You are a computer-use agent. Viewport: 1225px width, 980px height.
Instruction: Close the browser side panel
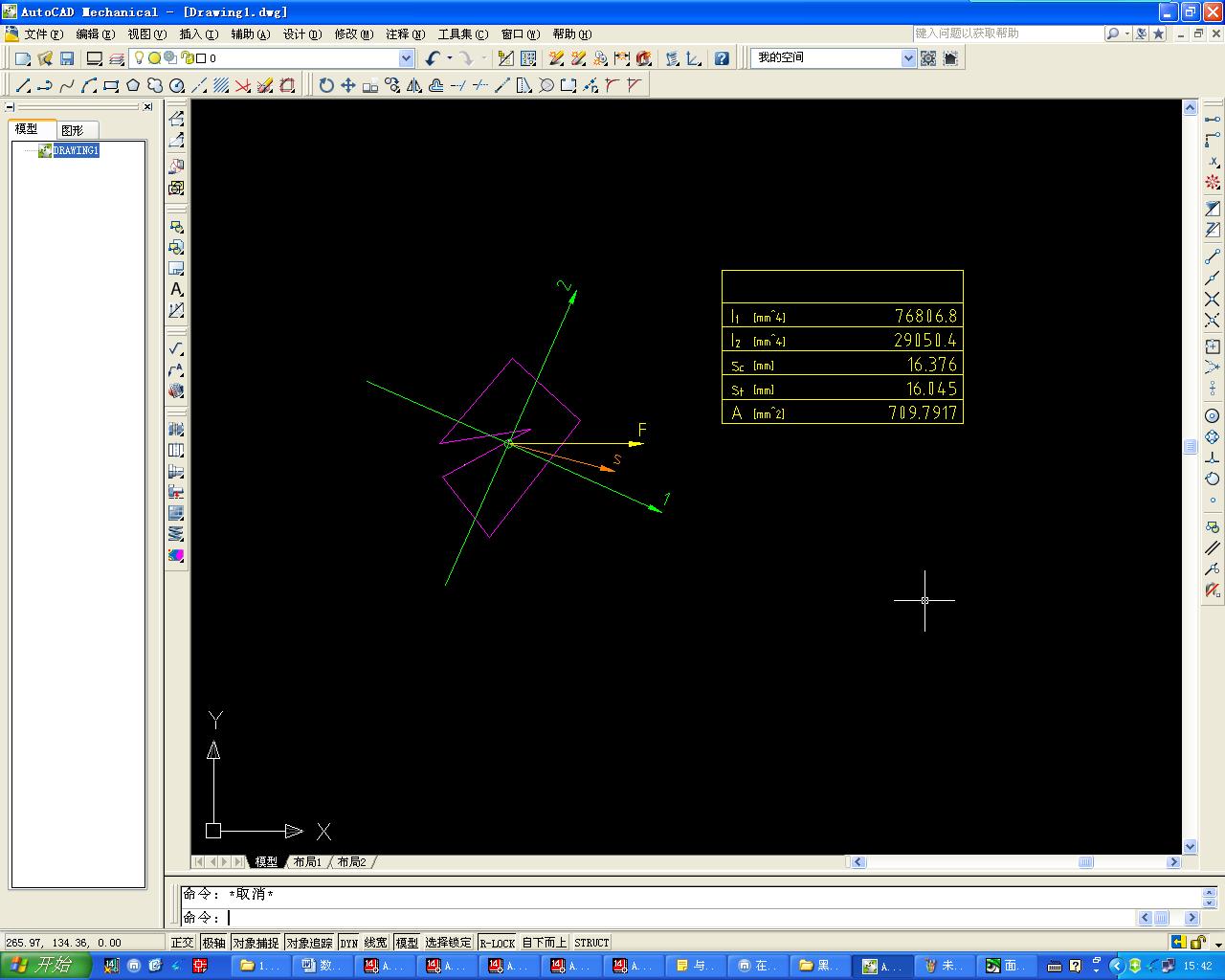click(147, 107)
